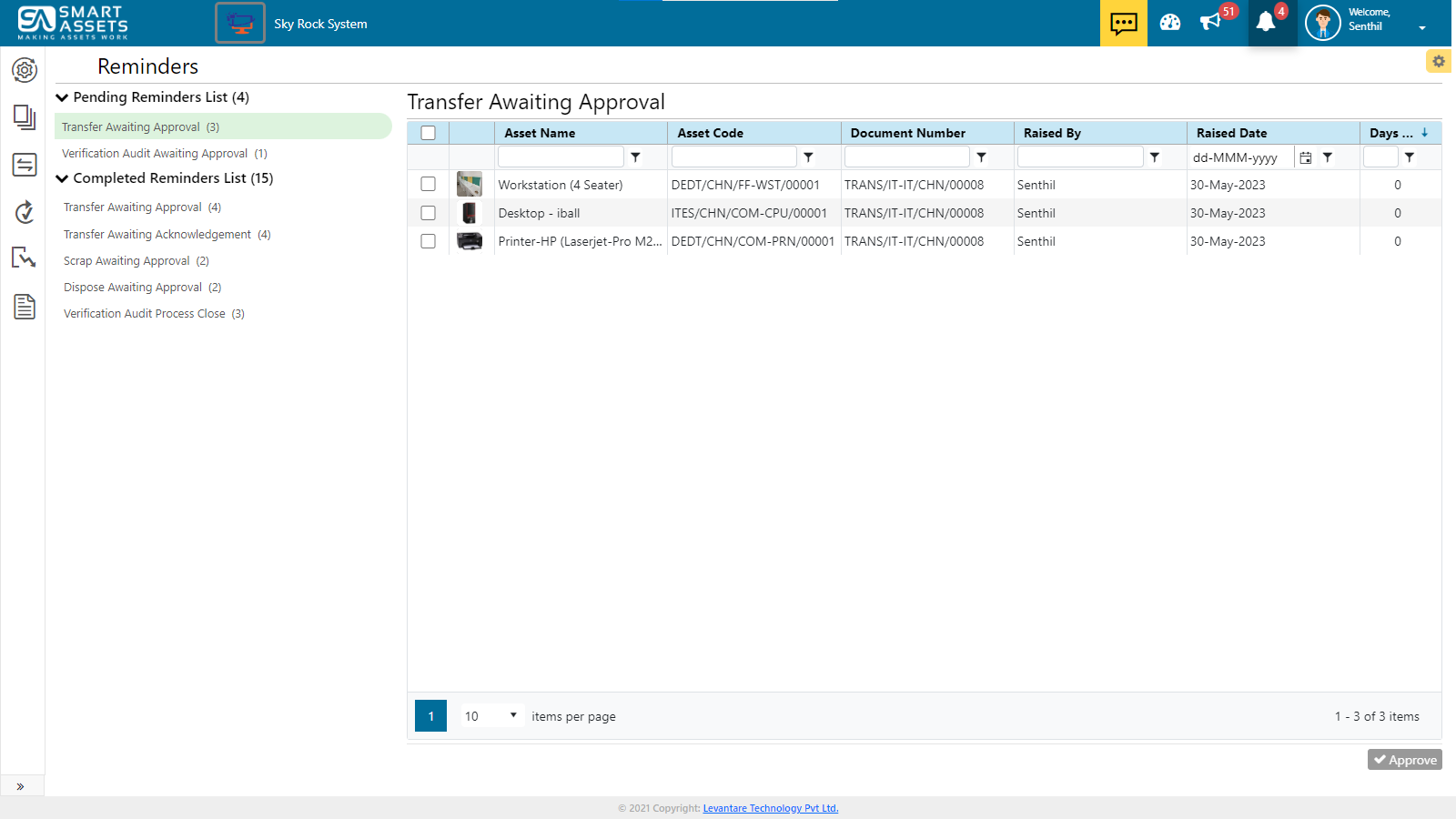Select the Desktop - iball row checkbox
The image size is (1456, 819).
429,213
